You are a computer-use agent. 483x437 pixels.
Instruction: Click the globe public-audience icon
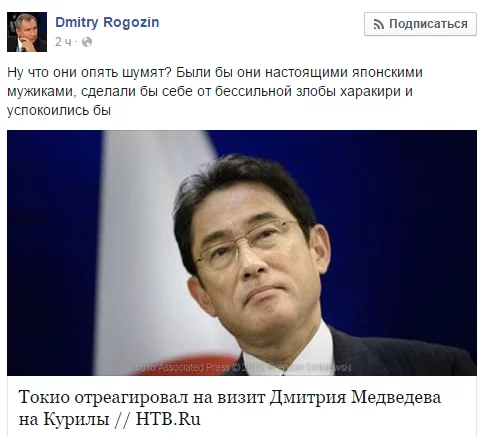87,42
